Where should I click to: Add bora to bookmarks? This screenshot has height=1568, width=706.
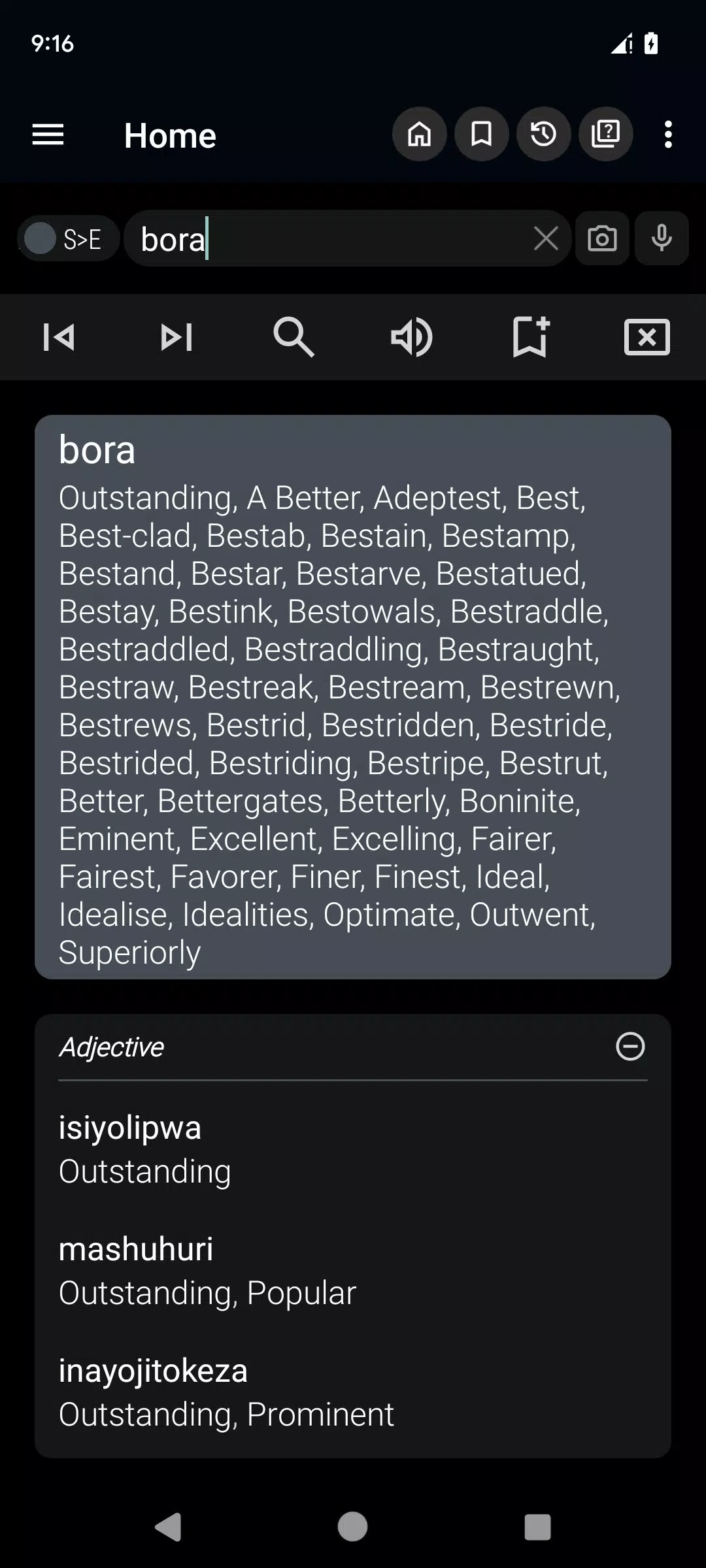tap(529, 337)
